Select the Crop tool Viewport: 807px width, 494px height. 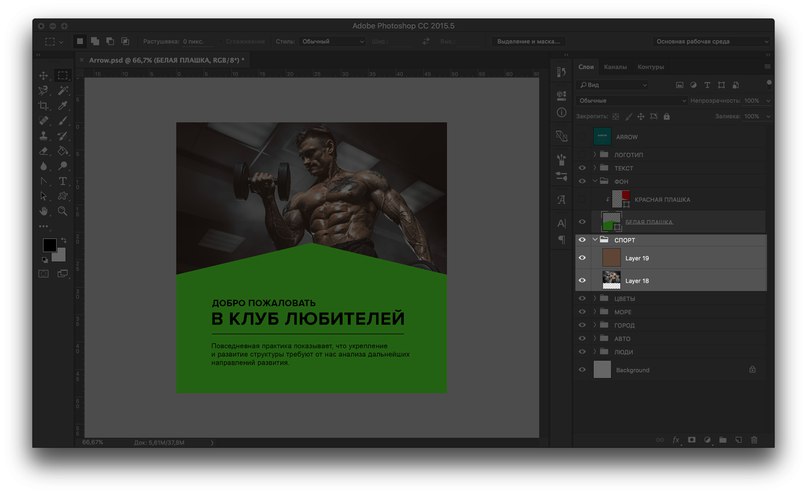click(x=44, y=105)
